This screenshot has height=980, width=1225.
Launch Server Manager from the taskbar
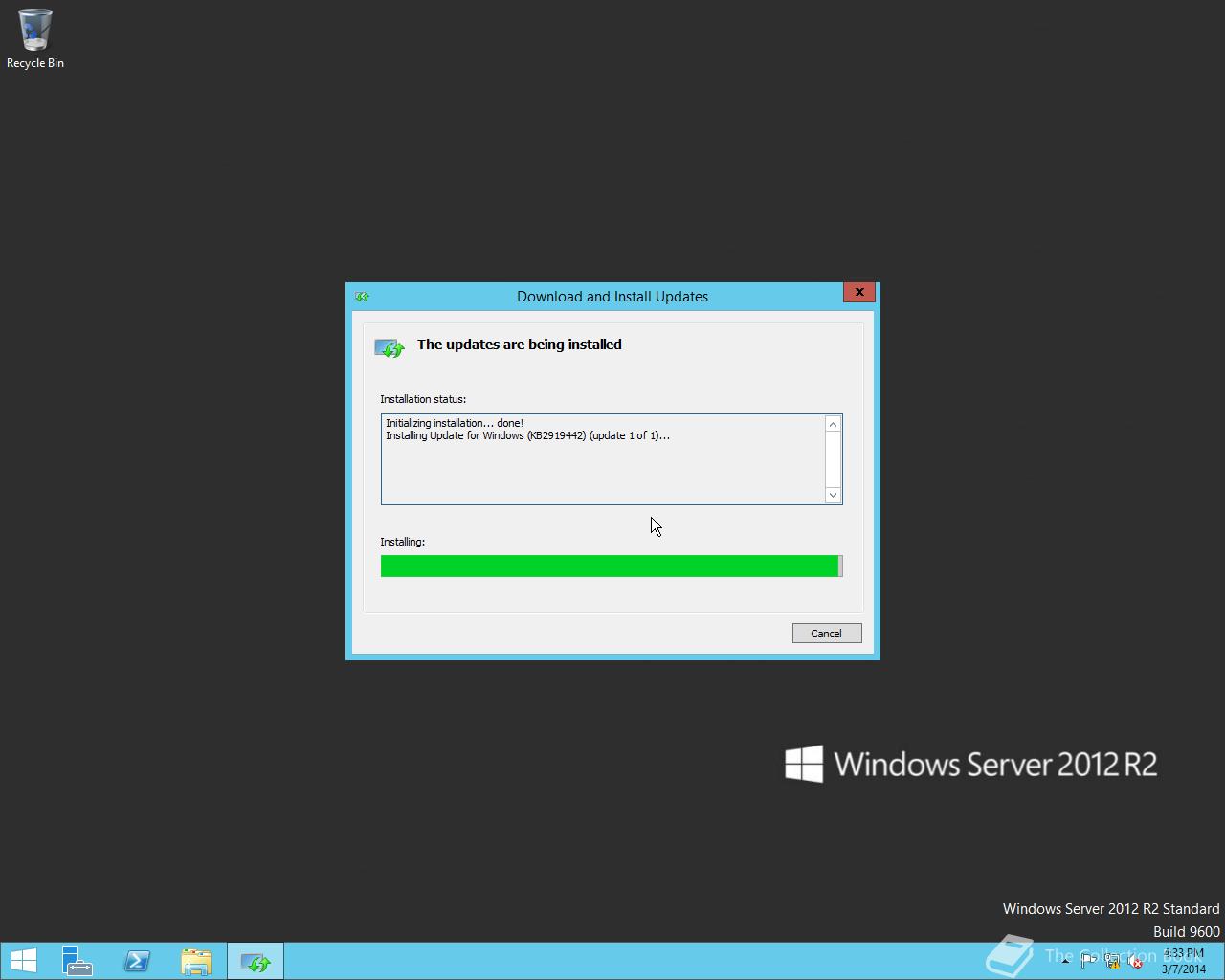click(x=78, y=961)
